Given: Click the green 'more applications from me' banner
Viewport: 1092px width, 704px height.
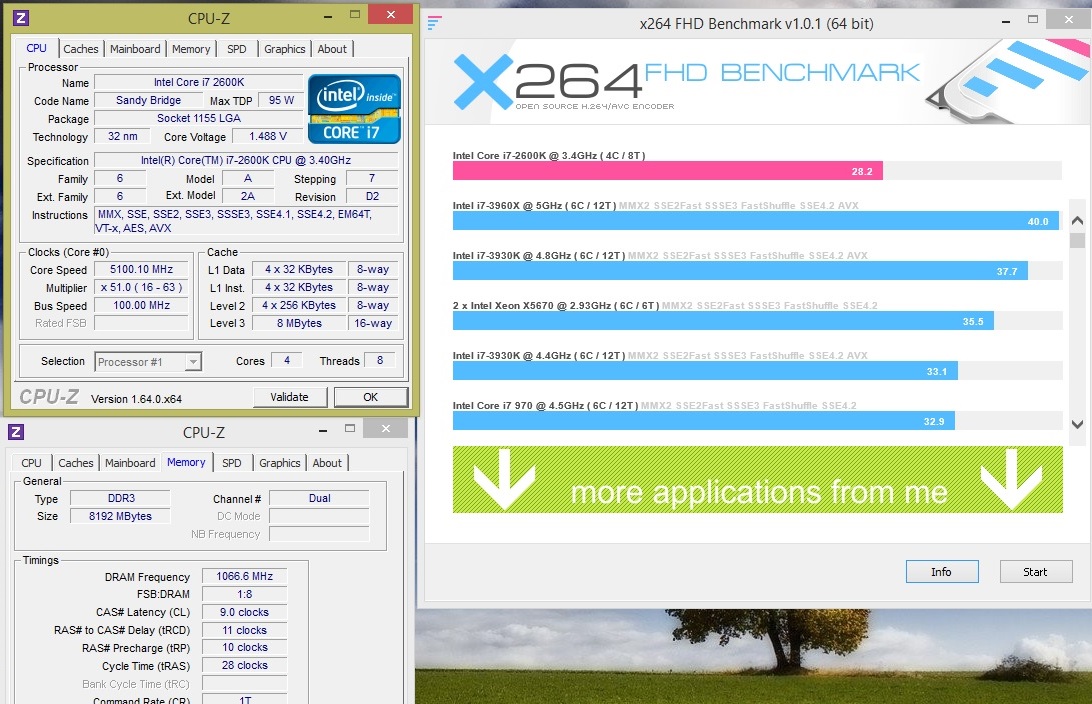Looking at the screenshot, I should tap(758, 480).
